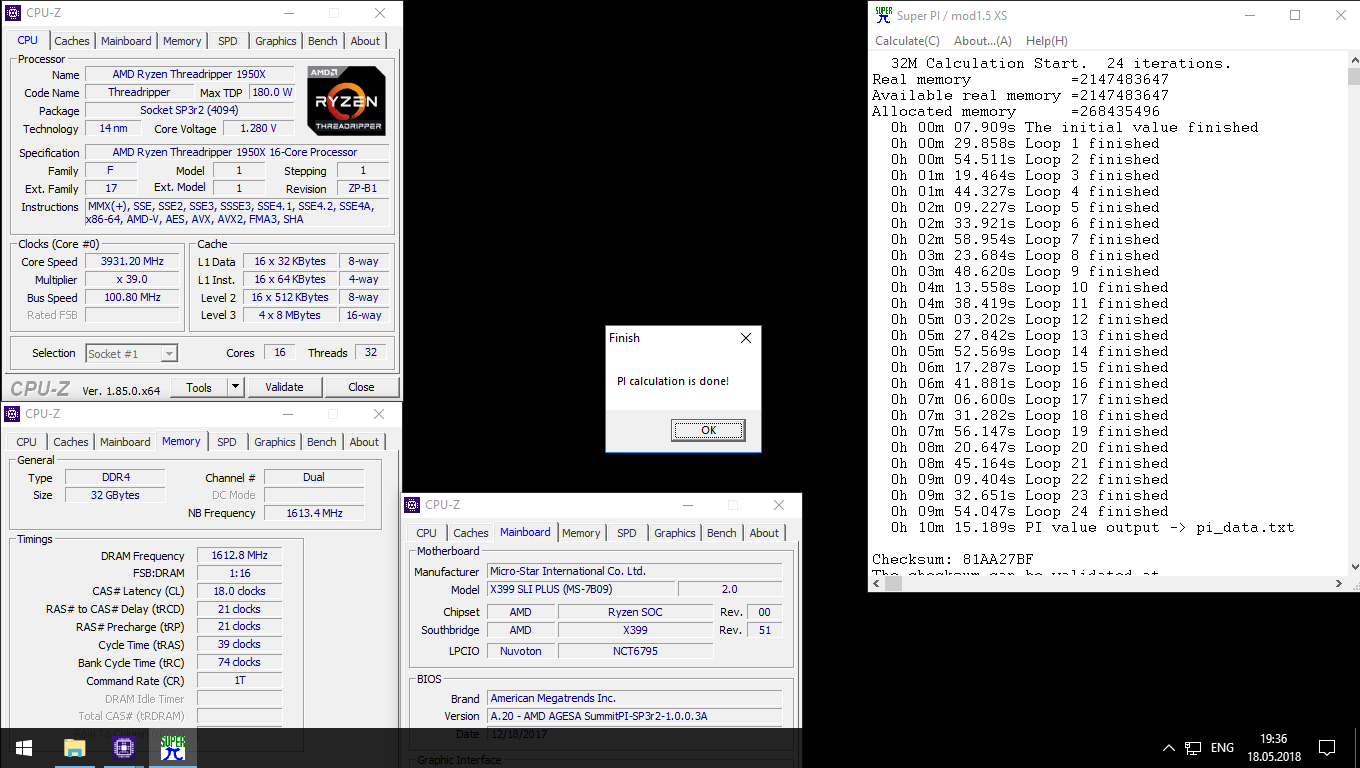Viewport: 1360px width, 768px height.
Task: Open the Tools dropdown arrow in CPU-Z
Action: [x=236, y=387]
